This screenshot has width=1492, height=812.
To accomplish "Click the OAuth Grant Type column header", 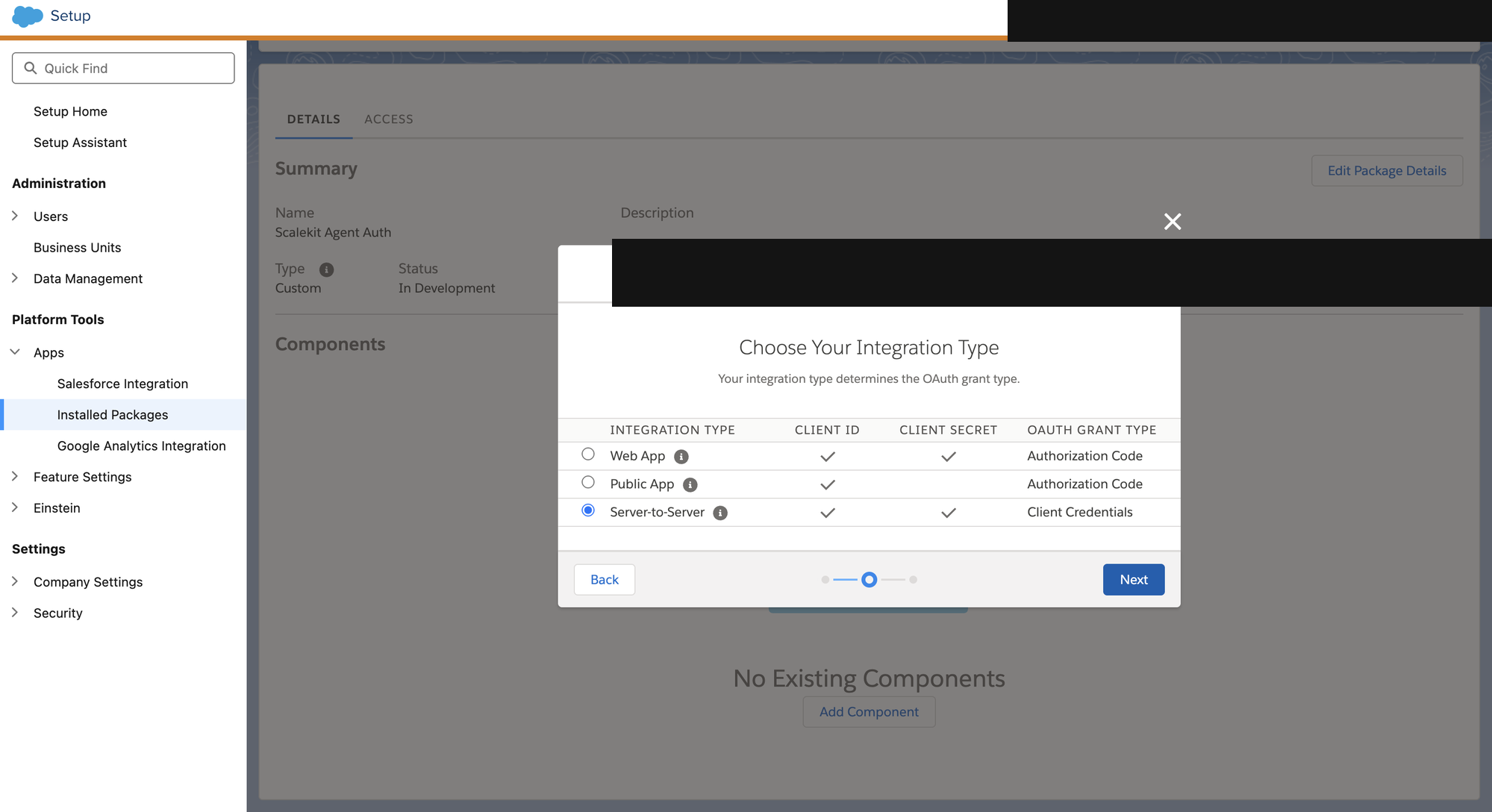I will point(1092,430).
